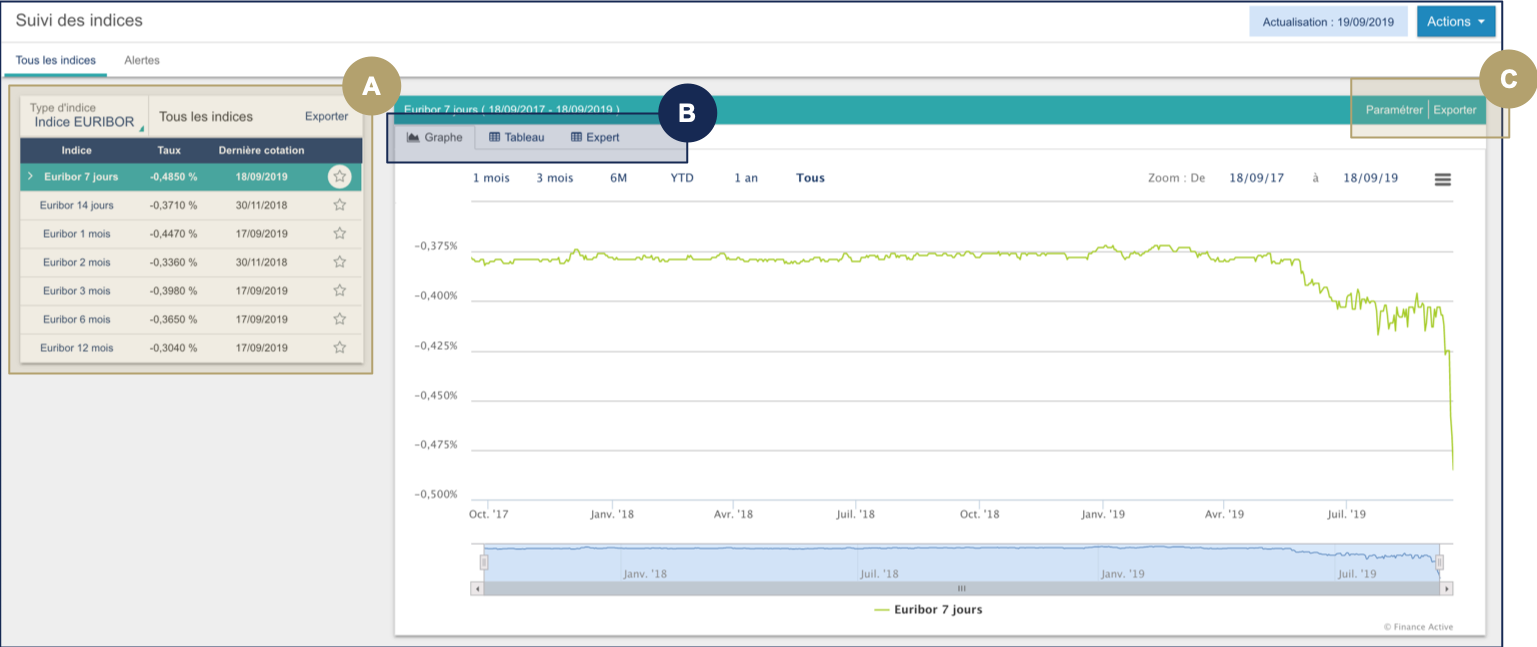
Task: Click the chart icon on the Graphe tab
Action: tap(412, 137)
